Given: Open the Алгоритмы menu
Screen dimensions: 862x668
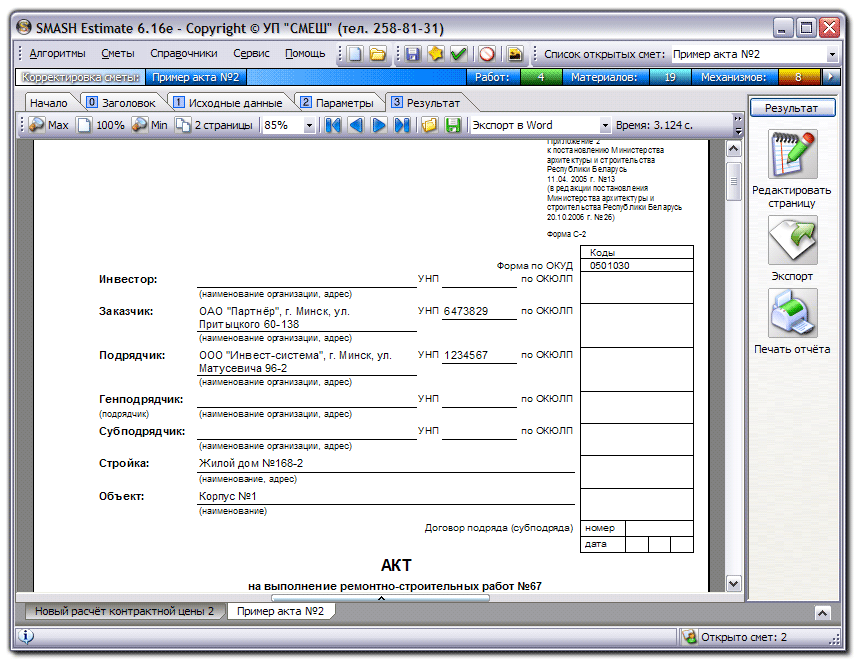Looking at the screenshot, I should pos(57,53).
